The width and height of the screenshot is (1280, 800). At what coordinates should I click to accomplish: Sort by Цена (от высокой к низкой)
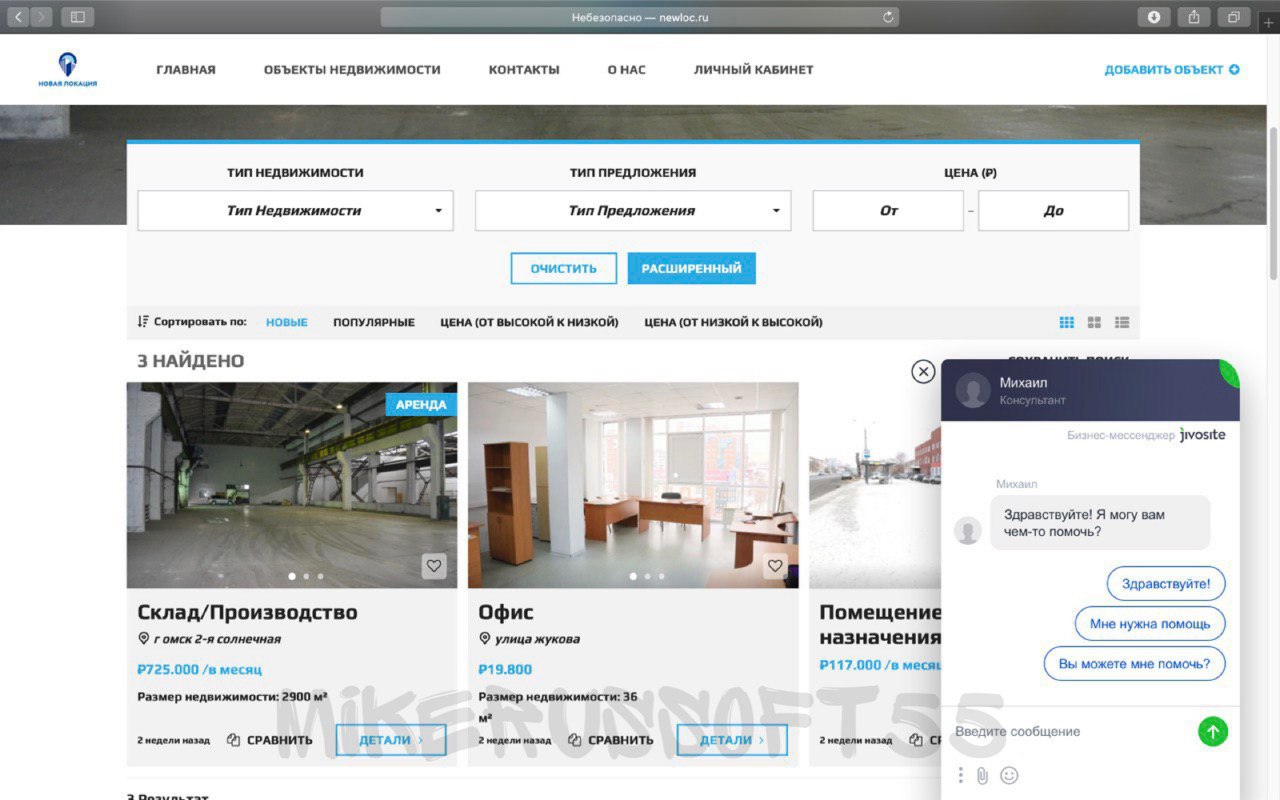530,322
